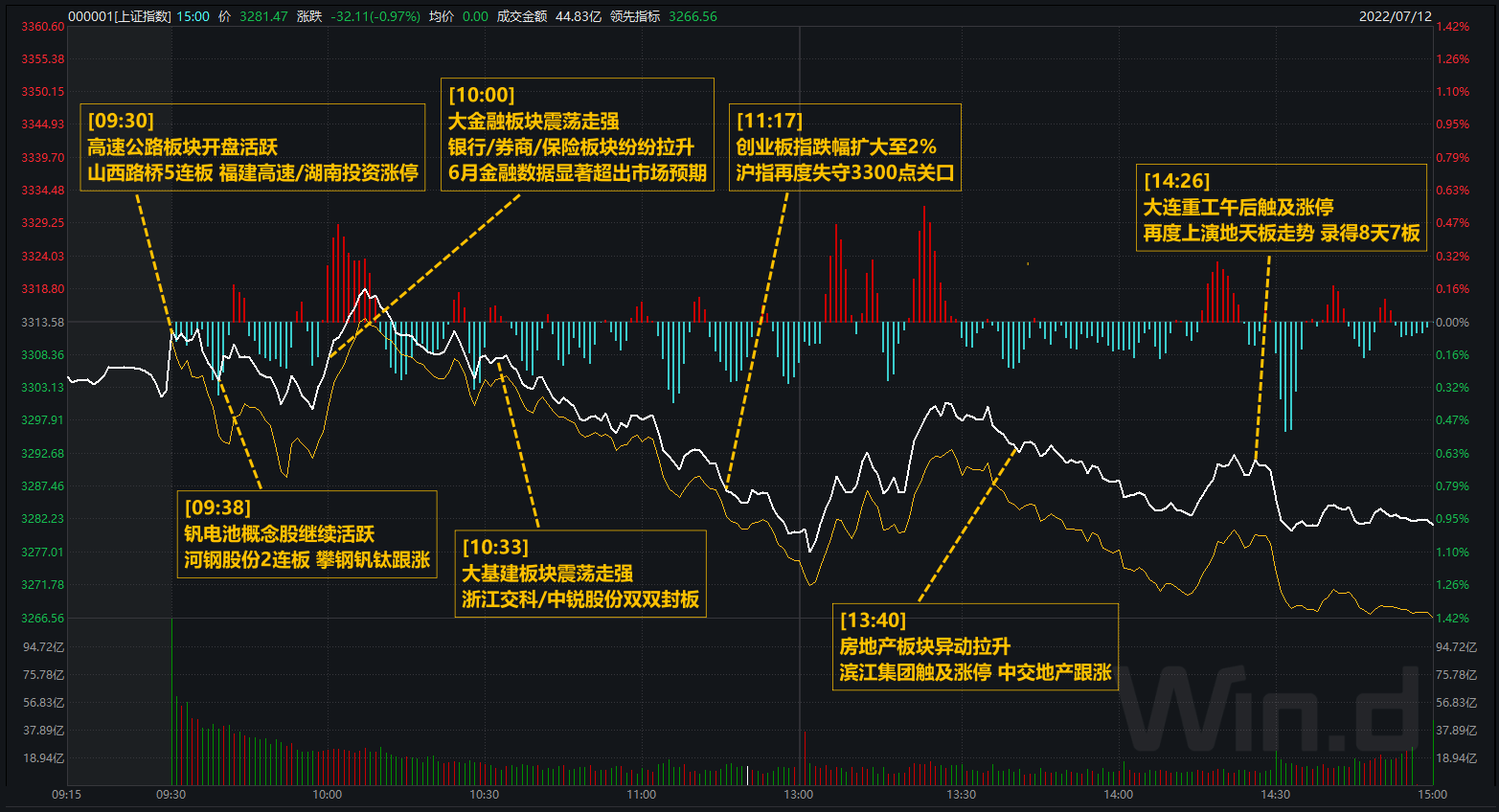This screenshot has width=1499, height=812.
Task: Click the 14:30 time axis label
Action: [x=1275, y=795]
